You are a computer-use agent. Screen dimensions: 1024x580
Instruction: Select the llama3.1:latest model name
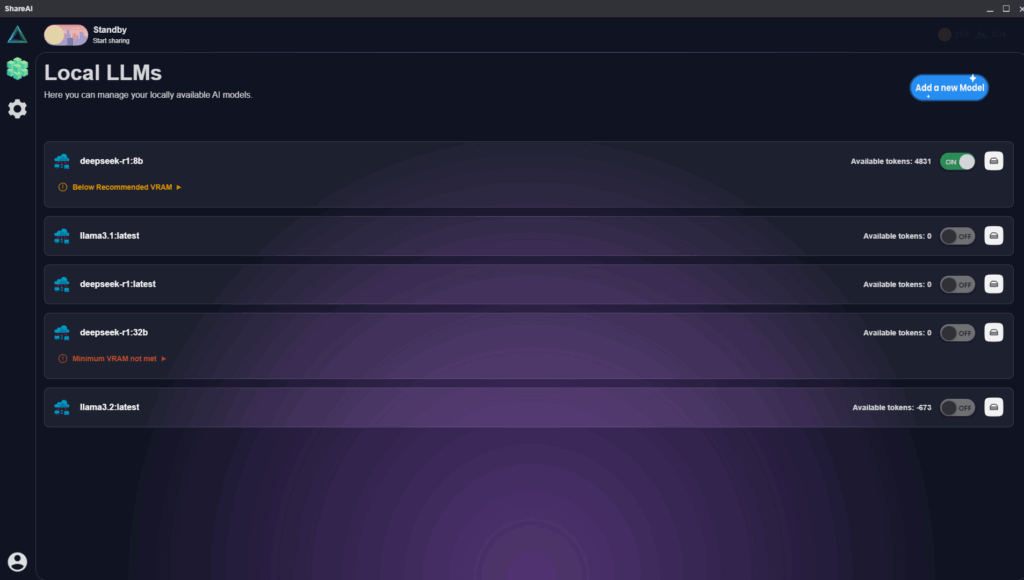click(109, 235)
